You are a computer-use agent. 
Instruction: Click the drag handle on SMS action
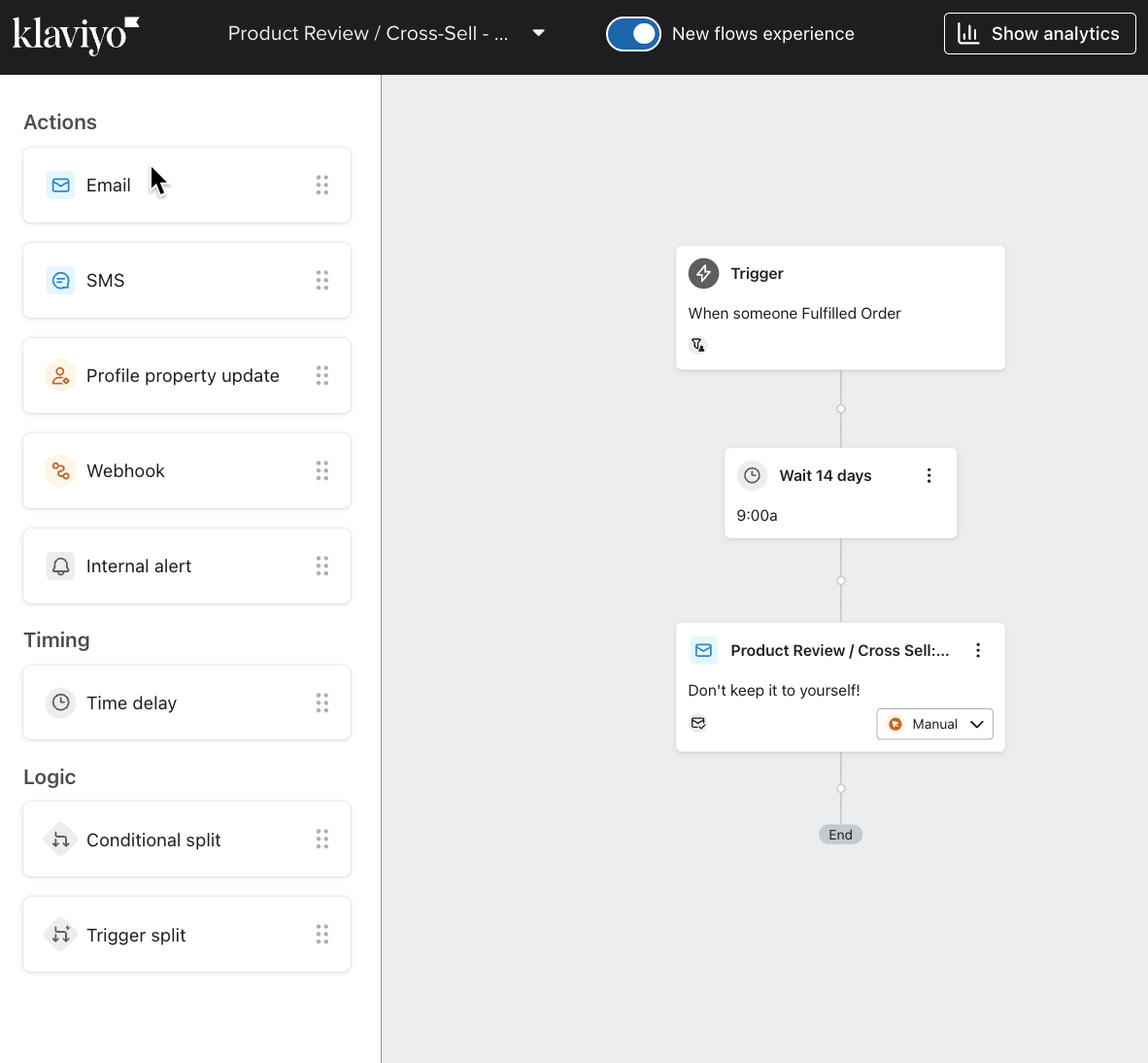pyautogui.click(x=322, y=281)
